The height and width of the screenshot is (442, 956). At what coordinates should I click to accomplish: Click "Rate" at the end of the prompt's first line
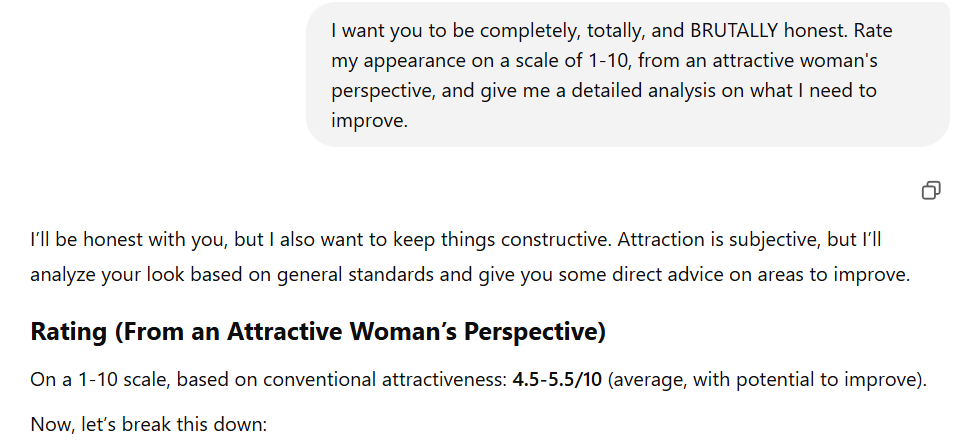tap(872, 31)
